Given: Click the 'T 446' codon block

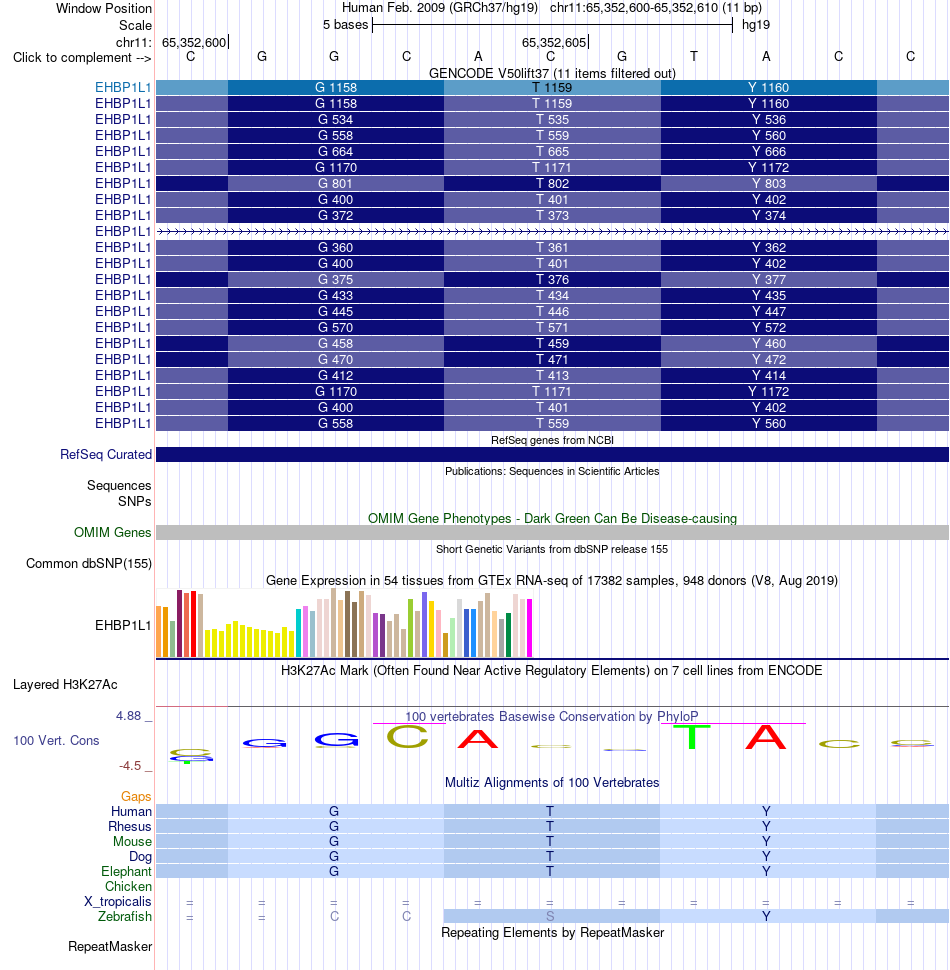Looking at the screenshot, I should (552, 312).
